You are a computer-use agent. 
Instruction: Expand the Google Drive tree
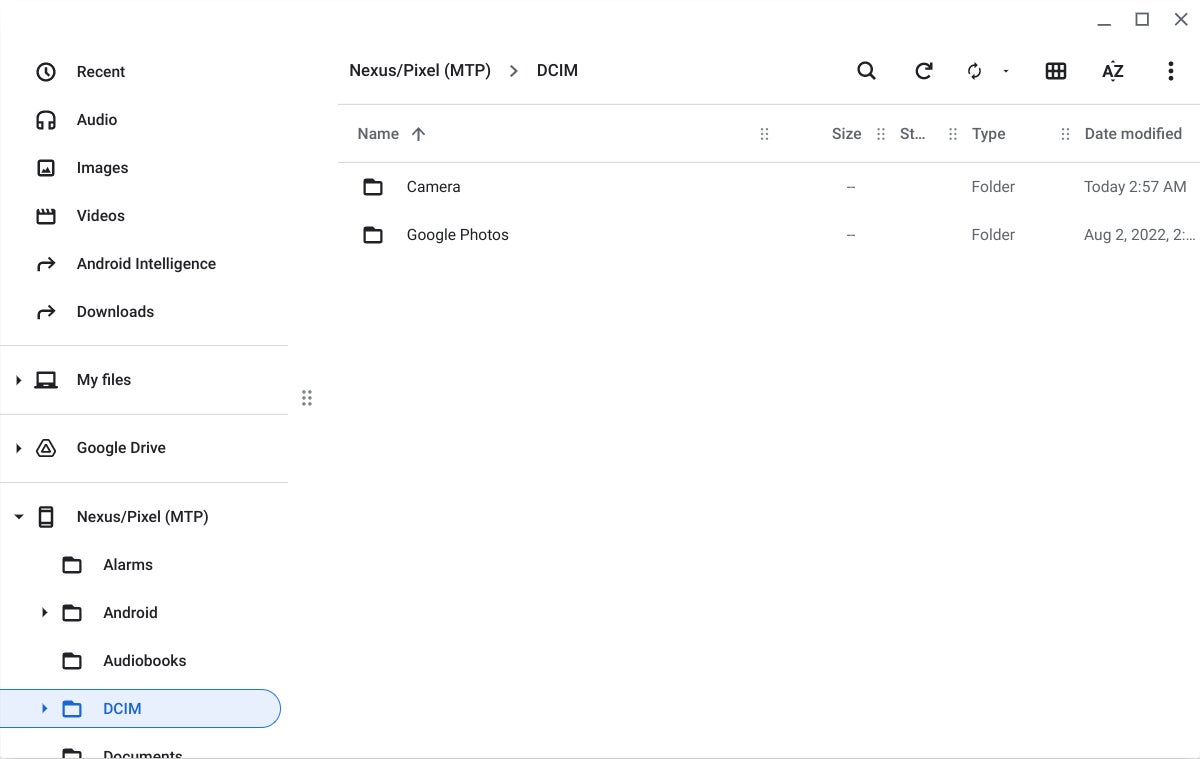(19, 448)
